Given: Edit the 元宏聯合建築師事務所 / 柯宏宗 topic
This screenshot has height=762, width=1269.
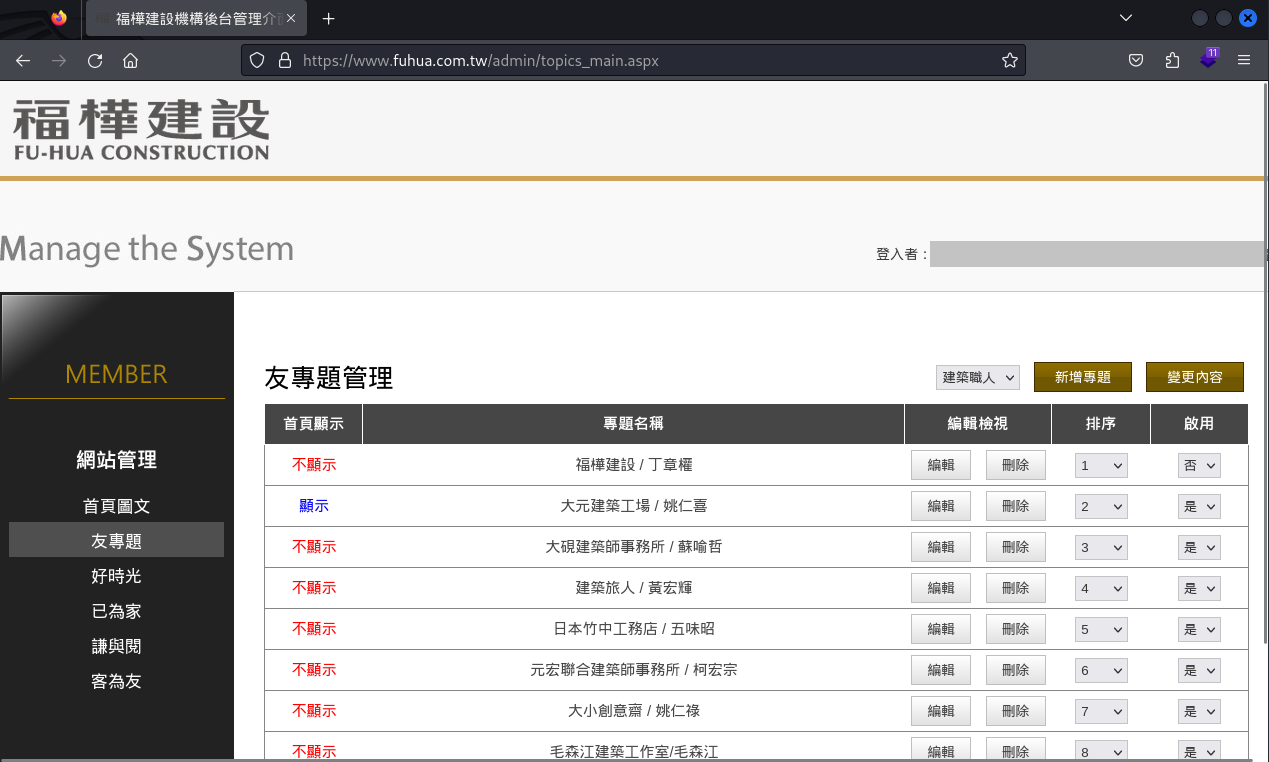Looking at the screenshot, I should coord(941,670).
